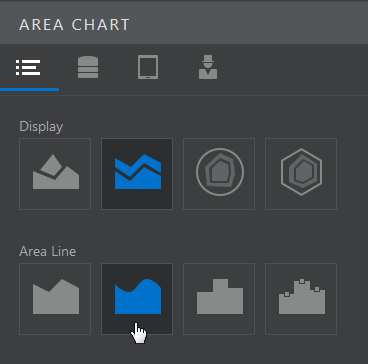This screenshot has width=368, height=364.
Task: Click the Display section label
Action: tap(41, 127)
